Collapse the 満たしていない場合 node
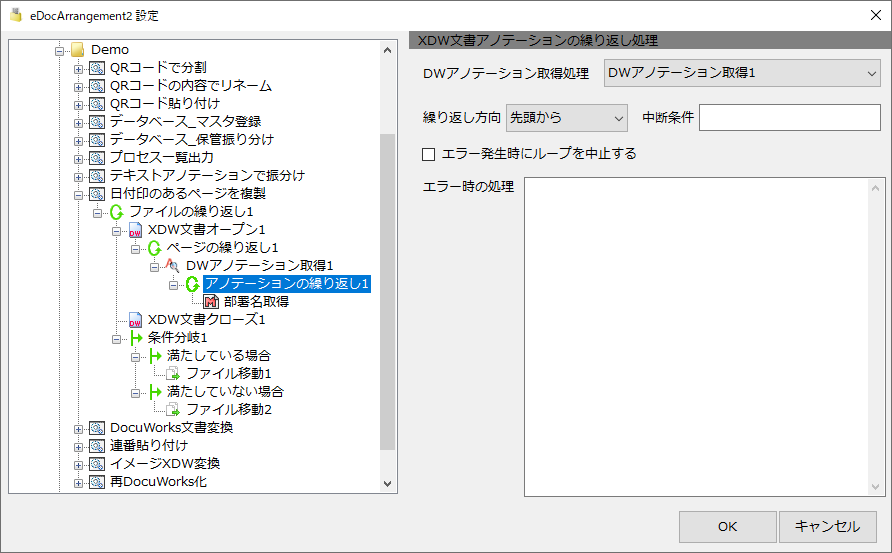The width and height of the screenshot is (892, 553). pos(135,393)
